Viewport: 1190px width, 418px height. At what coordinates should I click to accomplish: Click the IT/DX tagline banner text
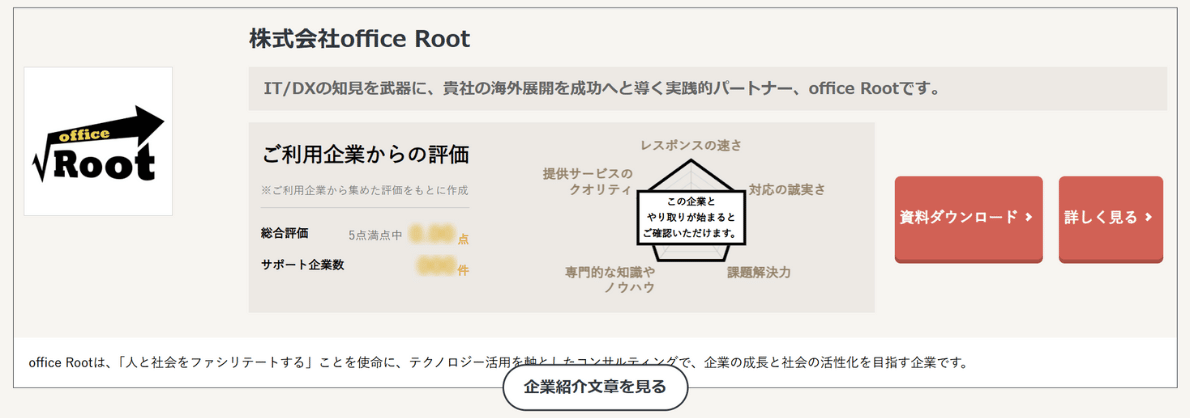602,89
